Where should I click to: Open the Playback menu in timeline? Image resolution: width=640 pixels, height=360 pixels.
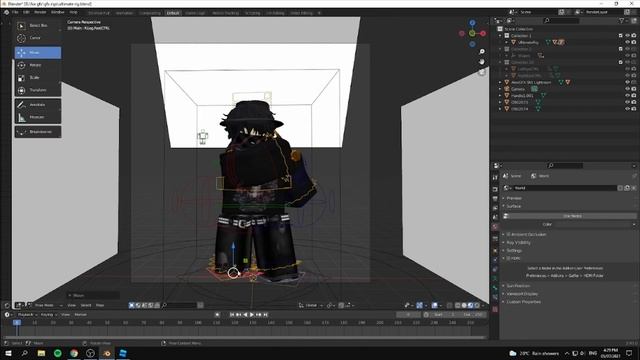(x=28, y=315)
